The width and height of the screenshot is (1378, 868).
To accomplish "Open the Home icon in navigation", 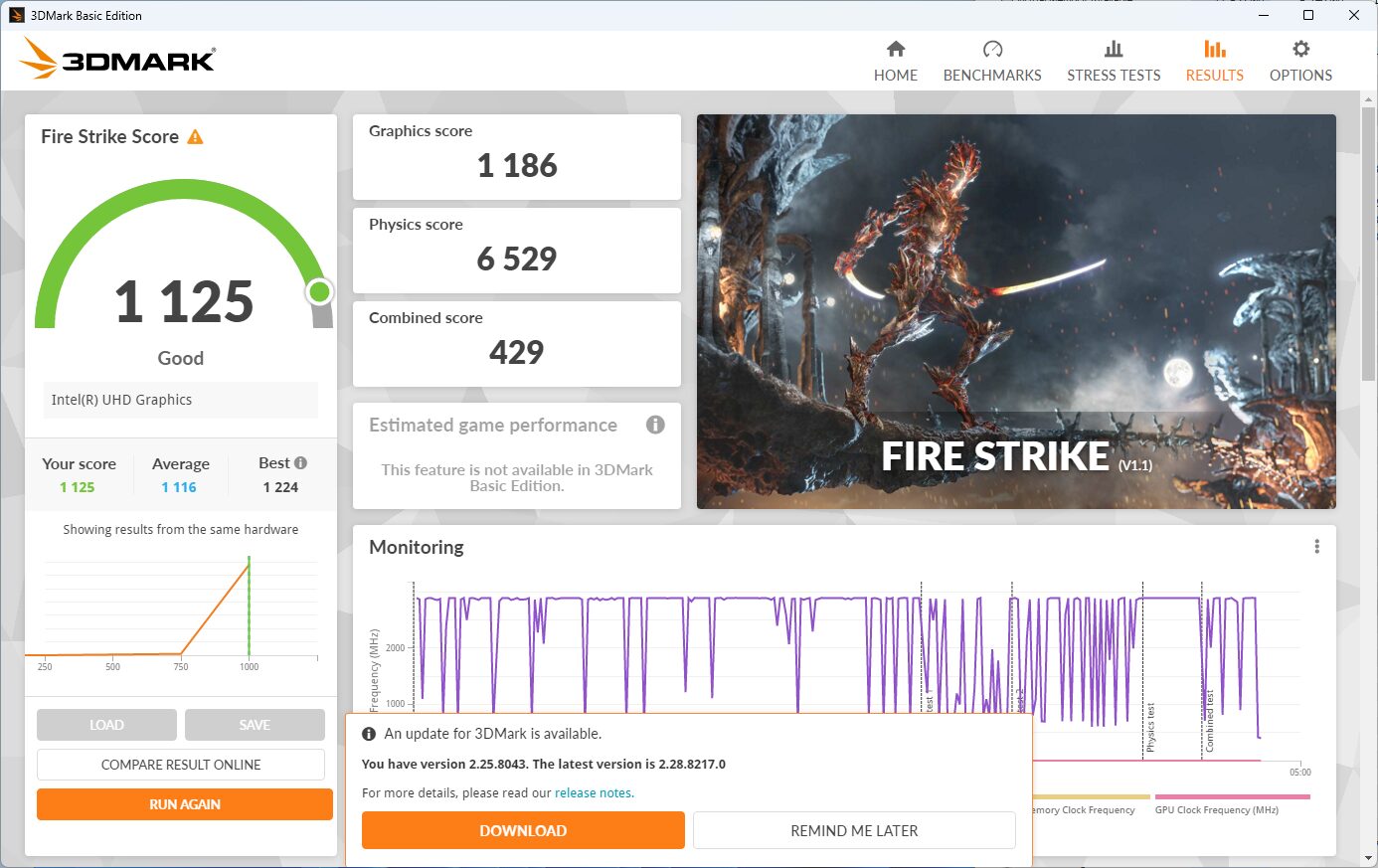I will [896, 49].
